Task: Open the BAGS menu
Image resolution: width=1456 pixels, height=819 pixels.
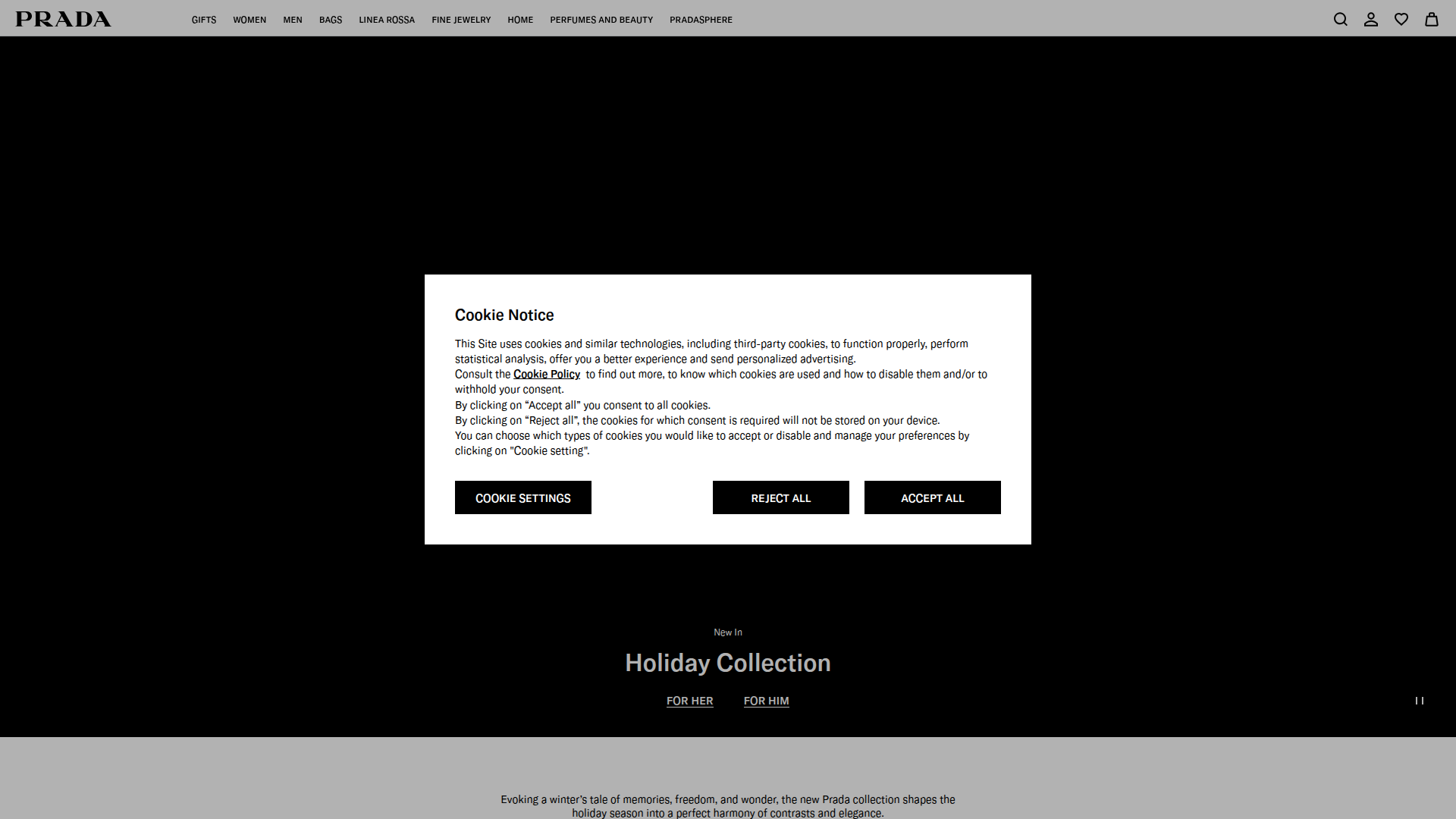Action: tap(331, 19)
